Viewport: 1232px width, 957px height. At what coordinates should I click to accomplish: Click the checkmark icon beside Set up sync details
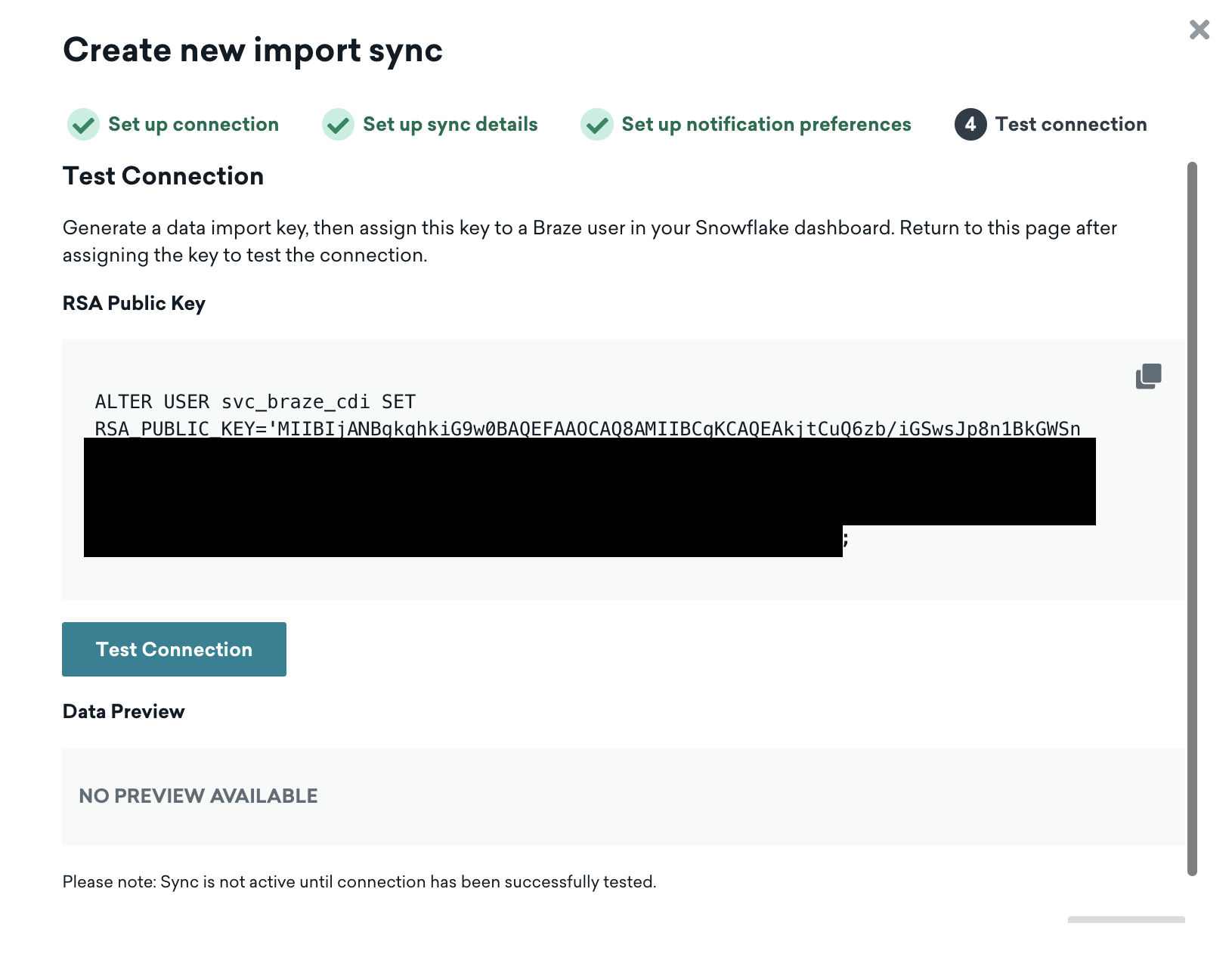pyautogui.click(x=338, y=125)
